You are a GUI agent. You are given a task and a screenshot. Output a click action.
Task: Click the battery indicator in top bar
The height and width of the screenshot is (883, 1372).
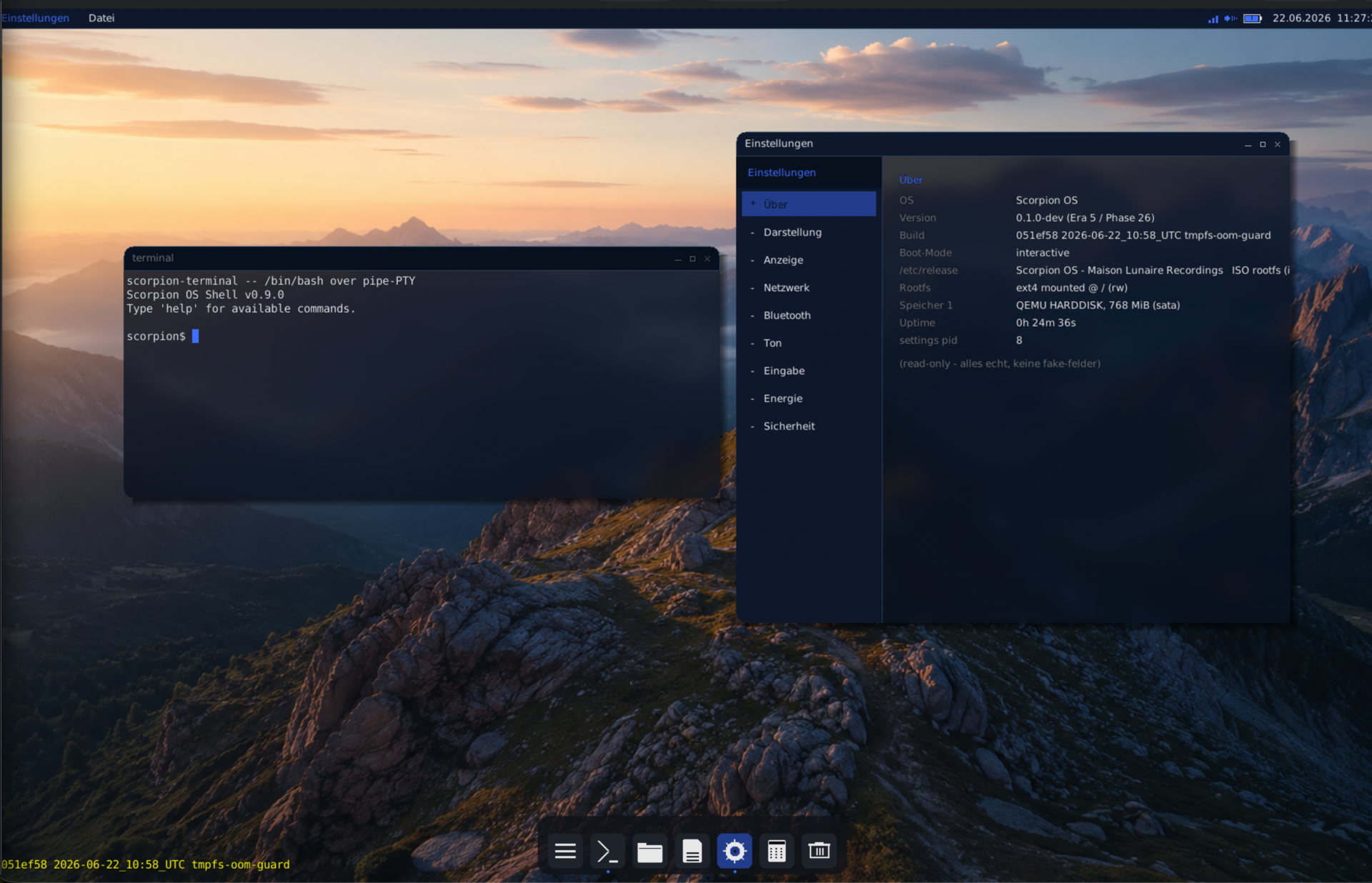(x=1253, y=19)
